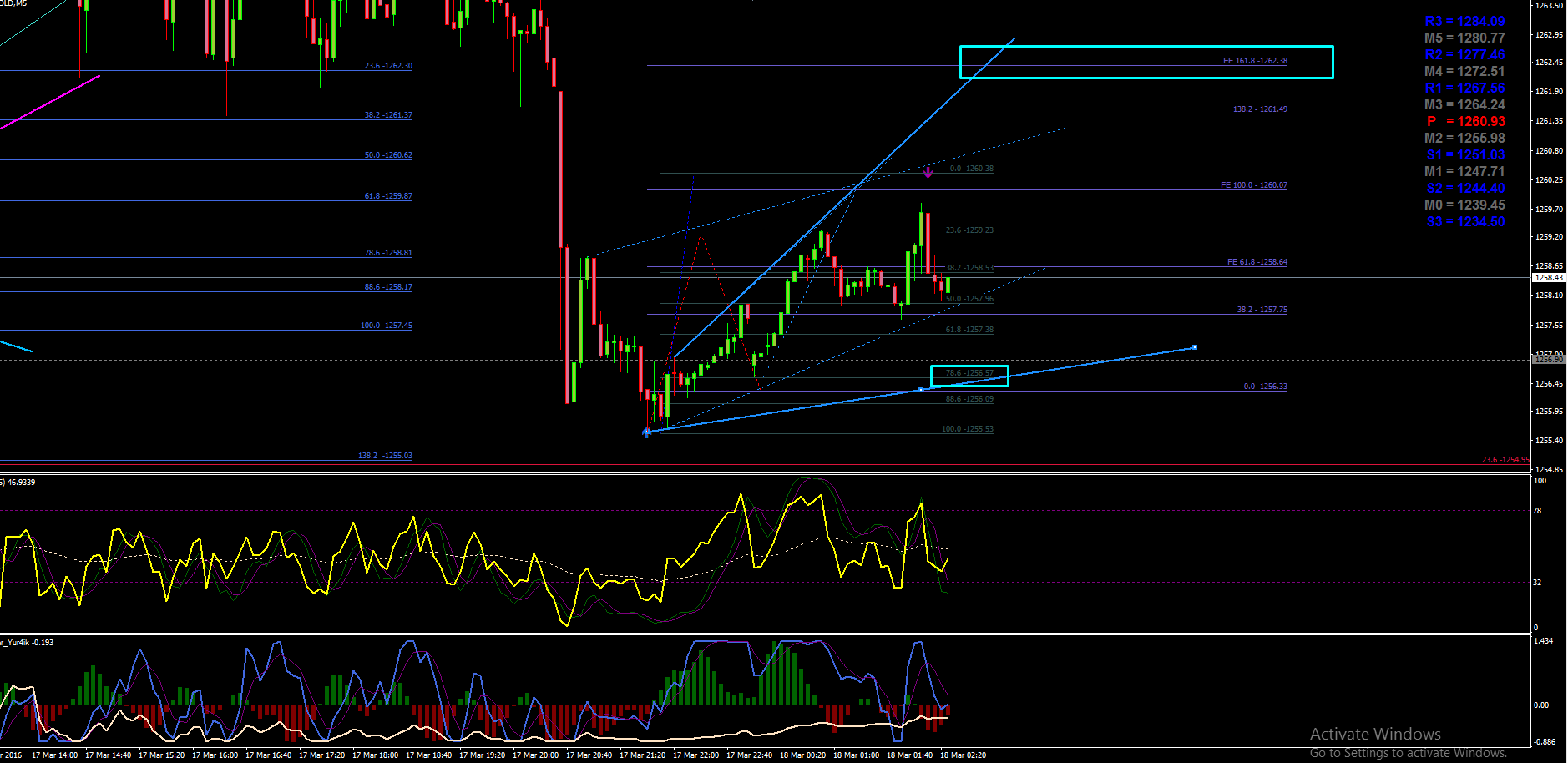Select the FE 100.0 - 1260.07 label
The width and height of the screenshot is (1568, 763).
(1254, 185)
